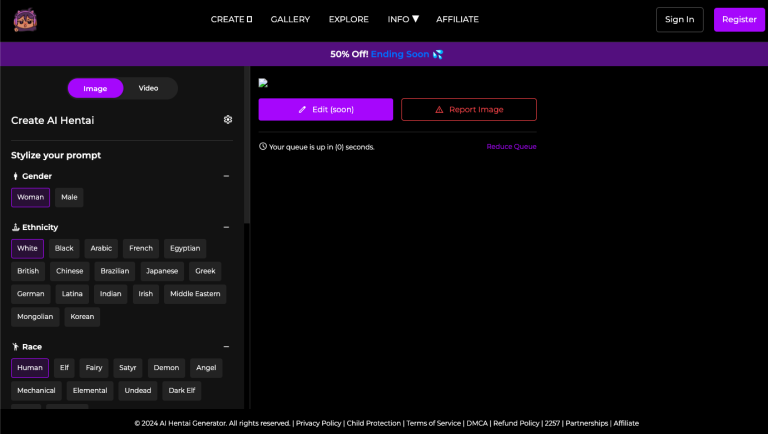
Task: Click the sidebar vertical scrollbar
Action: pyautogui.click(x=247, y=150)
